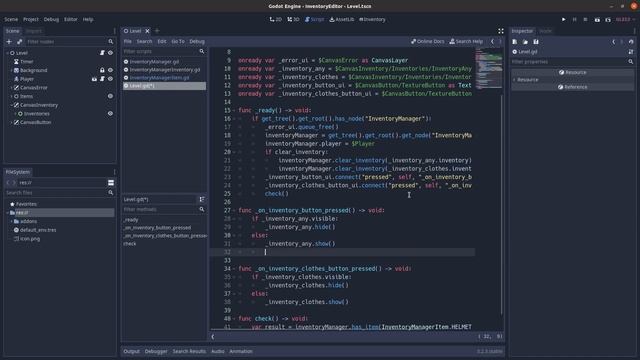Viewport: 640px width, 360px height.
Task: Expand the Items node
Action: tap(11, 96)
